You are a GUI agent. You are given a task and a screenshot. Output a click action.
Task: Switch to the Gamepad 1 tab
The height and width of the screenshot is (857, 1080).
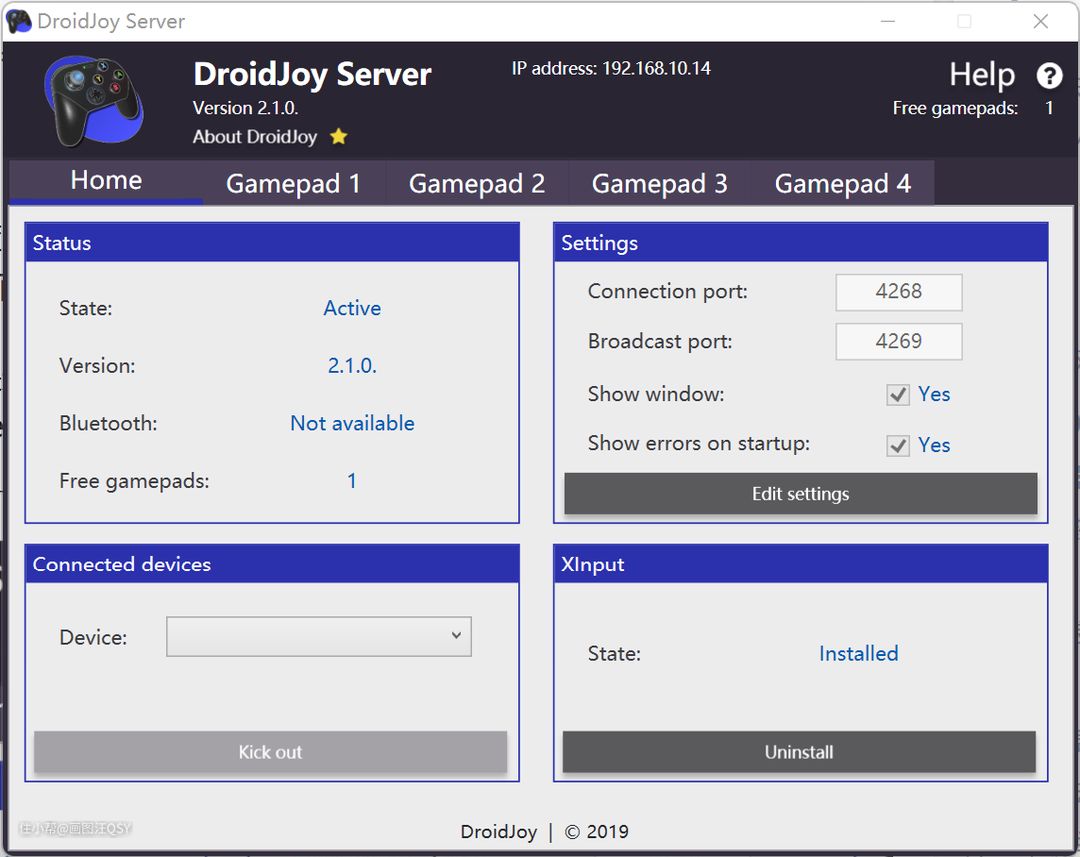(x=293, y=184)
